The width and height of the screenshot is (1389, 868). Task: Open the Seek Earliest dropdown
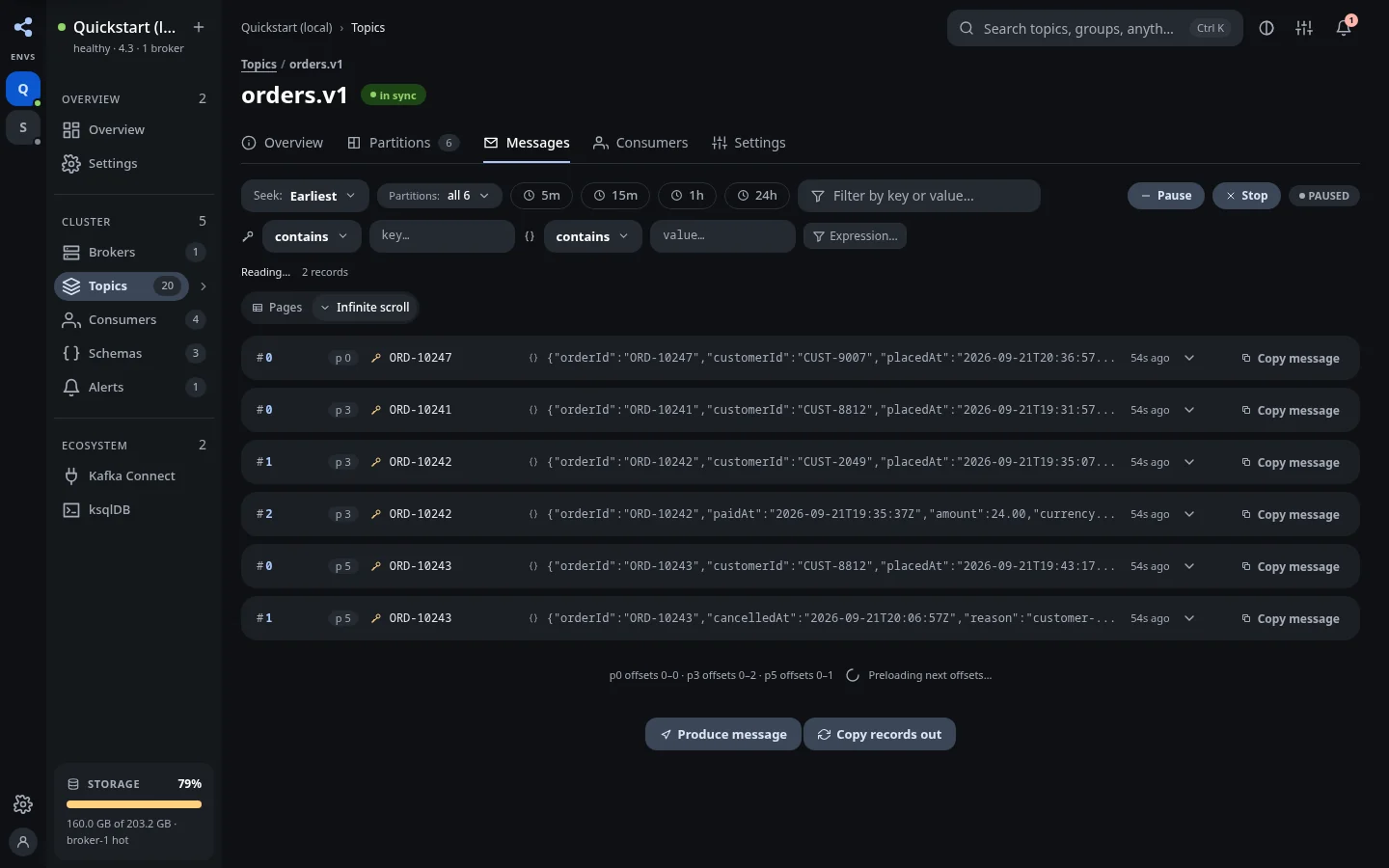tap(305, 196)
